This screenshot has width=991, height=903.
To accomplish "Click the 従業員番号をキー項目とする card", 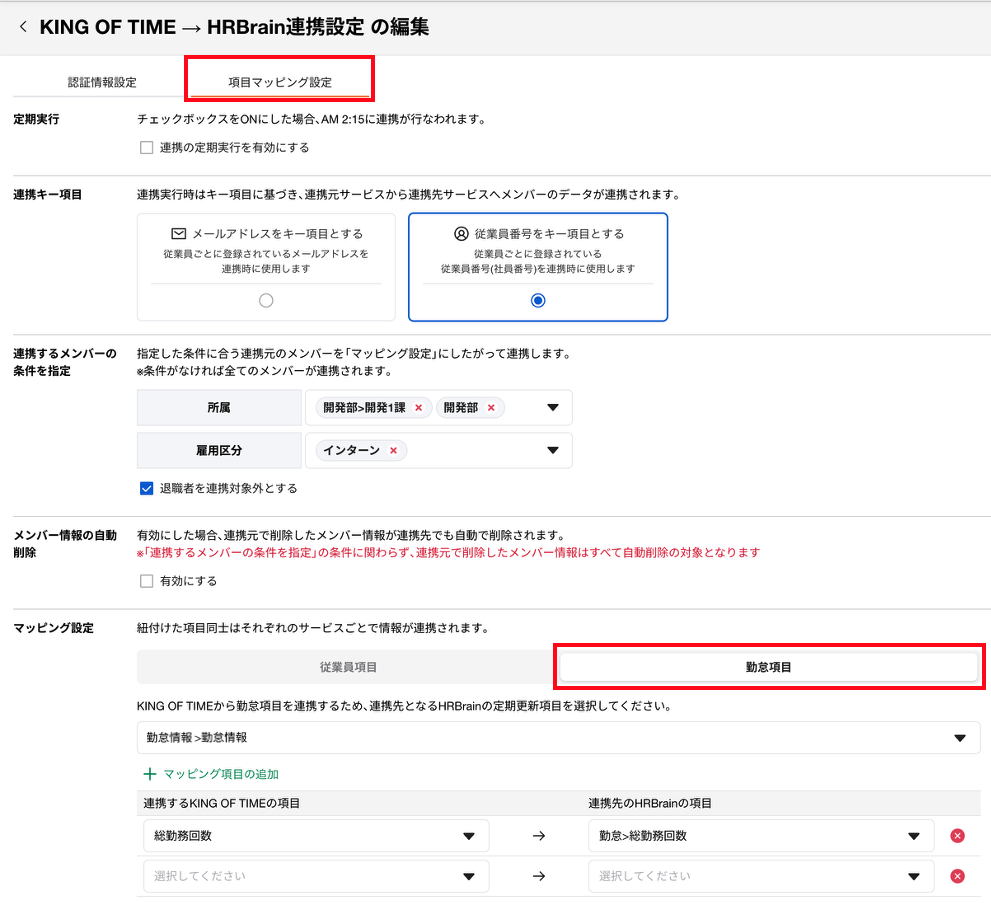I will (x=538, y=266).
